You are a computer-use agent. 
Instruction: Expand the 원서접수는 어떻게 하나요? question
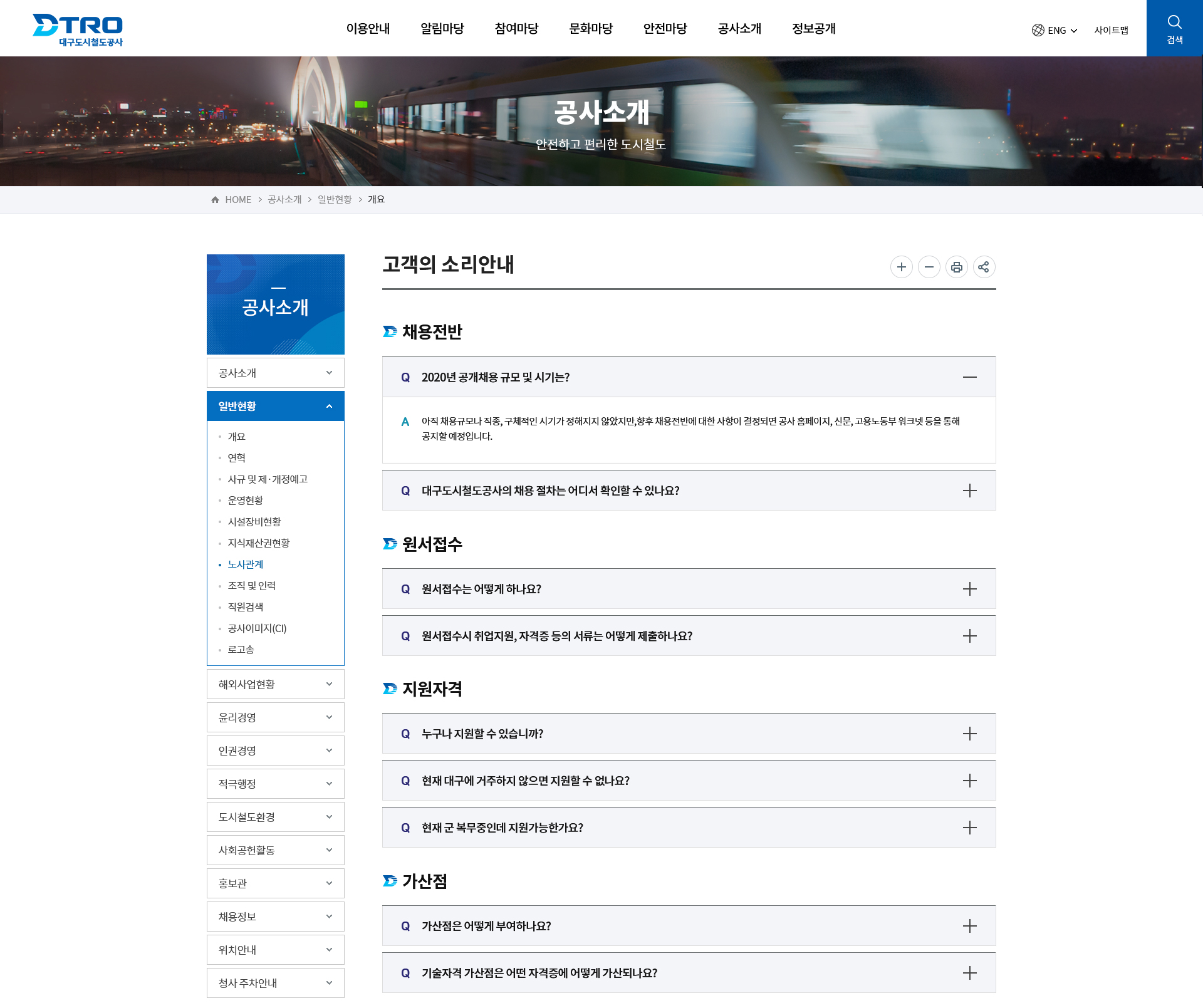click(970, 588)
